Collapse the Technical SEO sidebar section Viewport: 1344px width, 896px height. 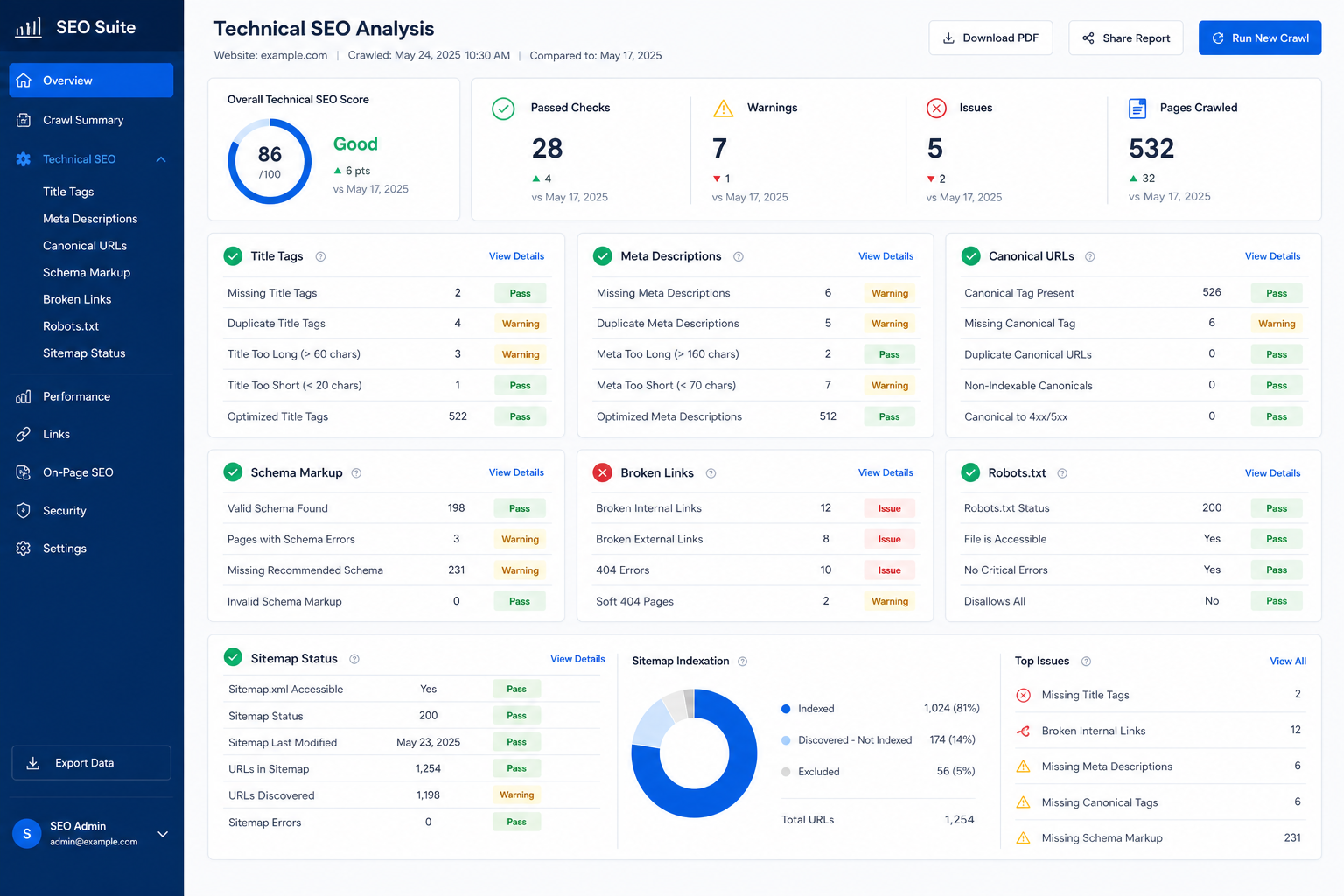tap(161, 159)
